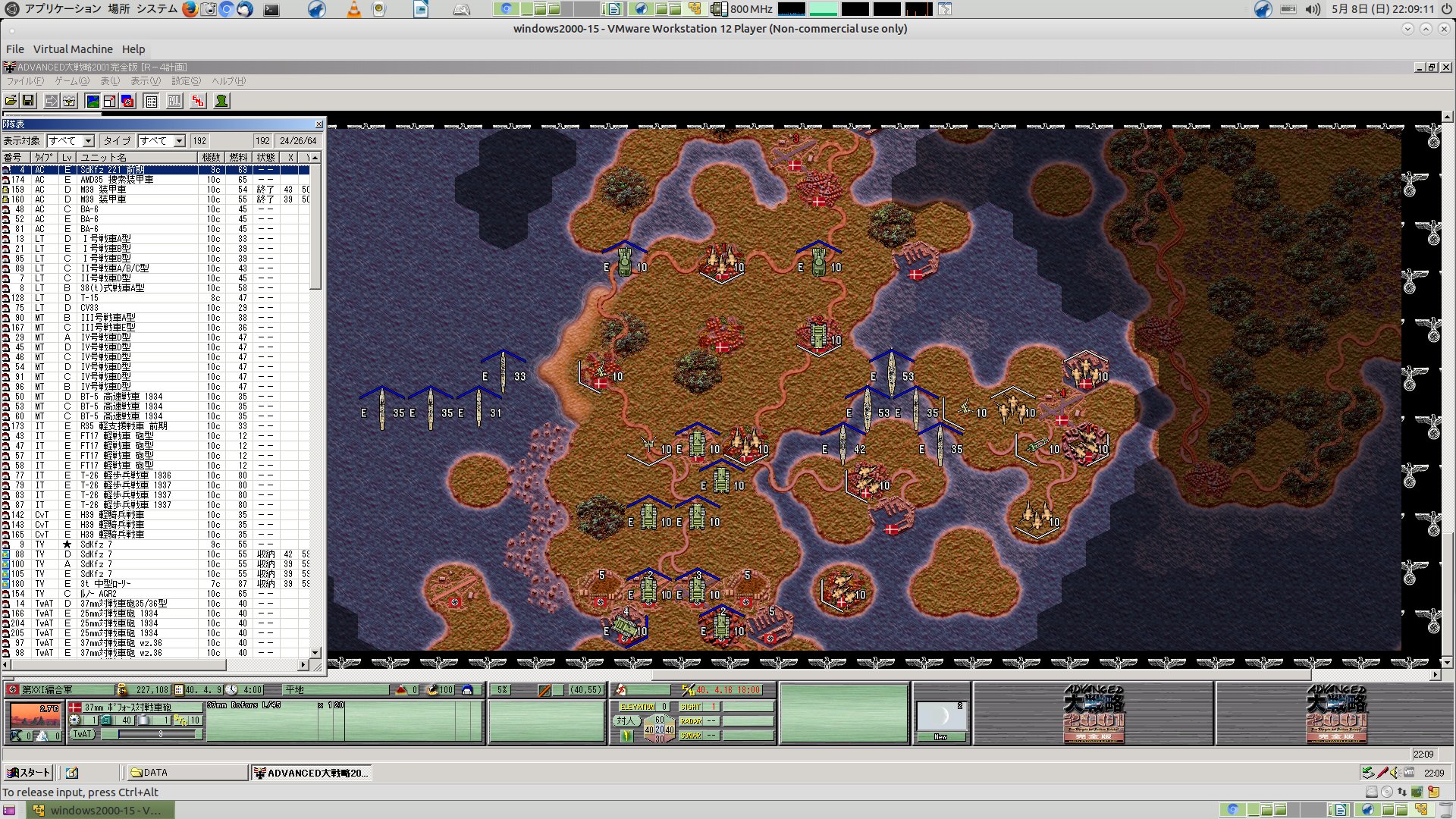Click the red END turn icon
Image resolution: width=1456 pixels, height=819 pixels.
click(x=198, y=101)
